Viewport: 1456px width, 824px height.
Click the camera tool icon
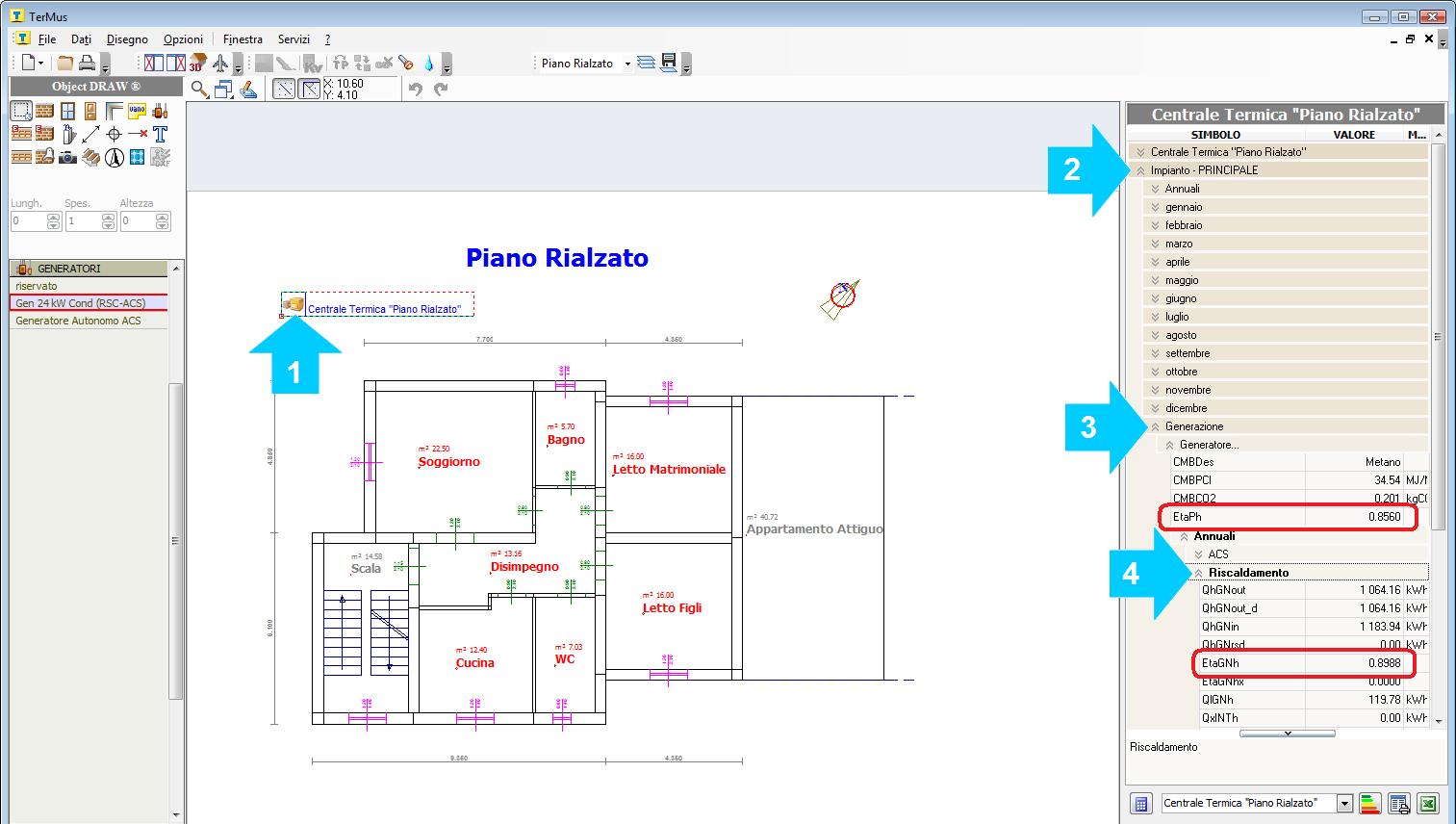67,157
